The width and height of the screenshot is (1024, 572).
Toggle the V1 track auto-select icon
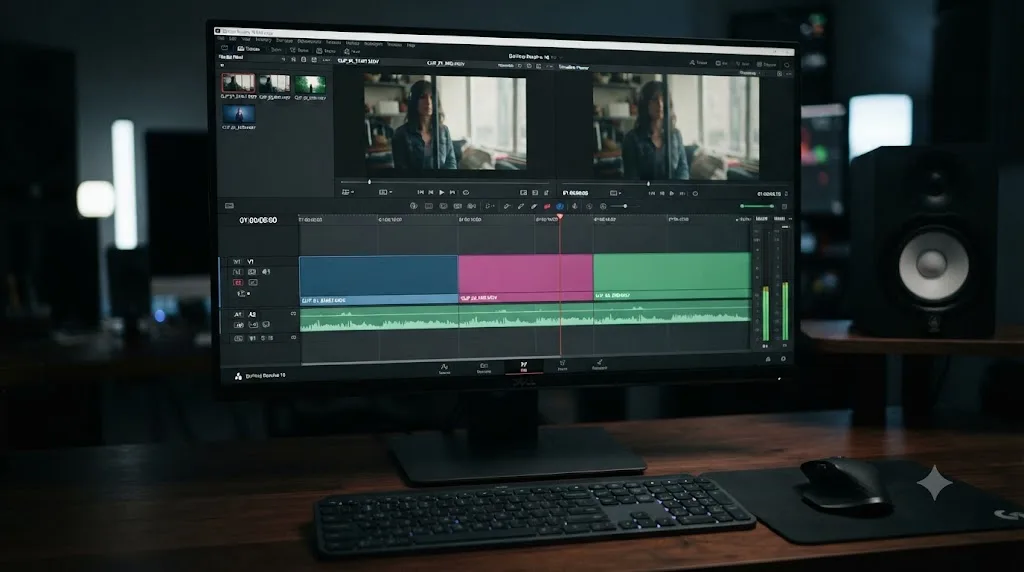click(252, 272)
